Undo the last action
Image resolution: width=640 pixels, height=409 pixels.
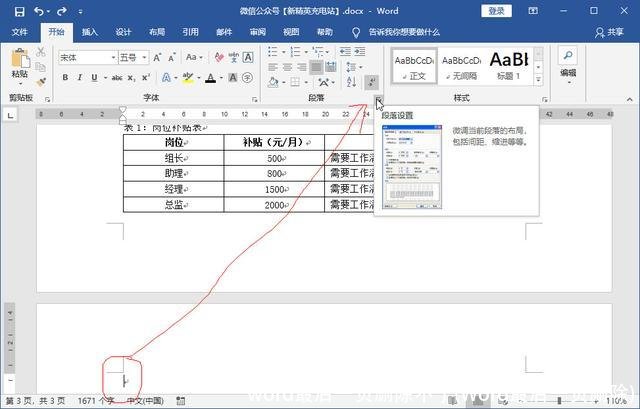tap(39, 11)
